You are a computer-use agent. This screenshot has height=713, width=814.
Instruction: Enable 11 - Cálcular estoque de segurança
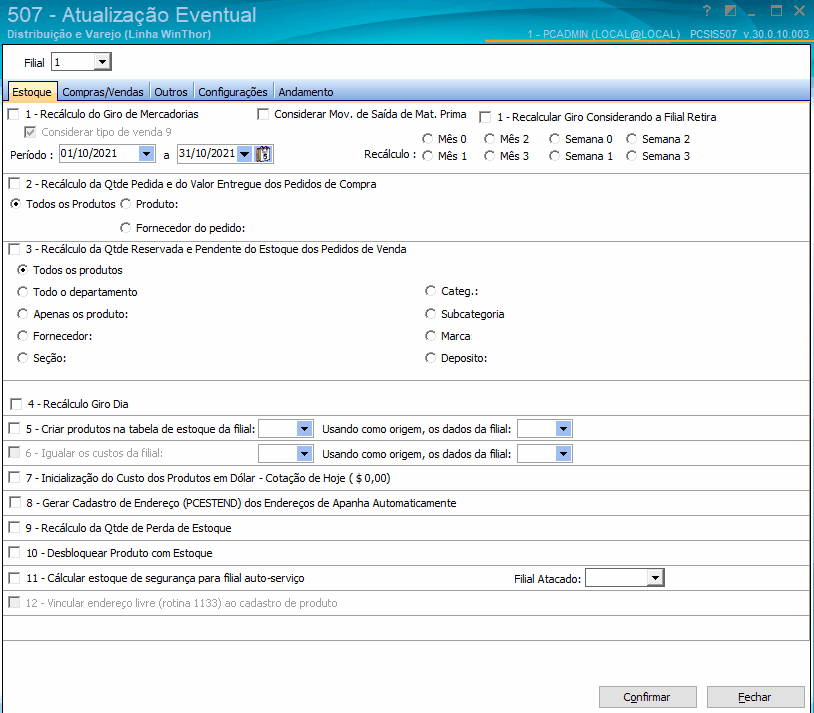tap(15, 578)
